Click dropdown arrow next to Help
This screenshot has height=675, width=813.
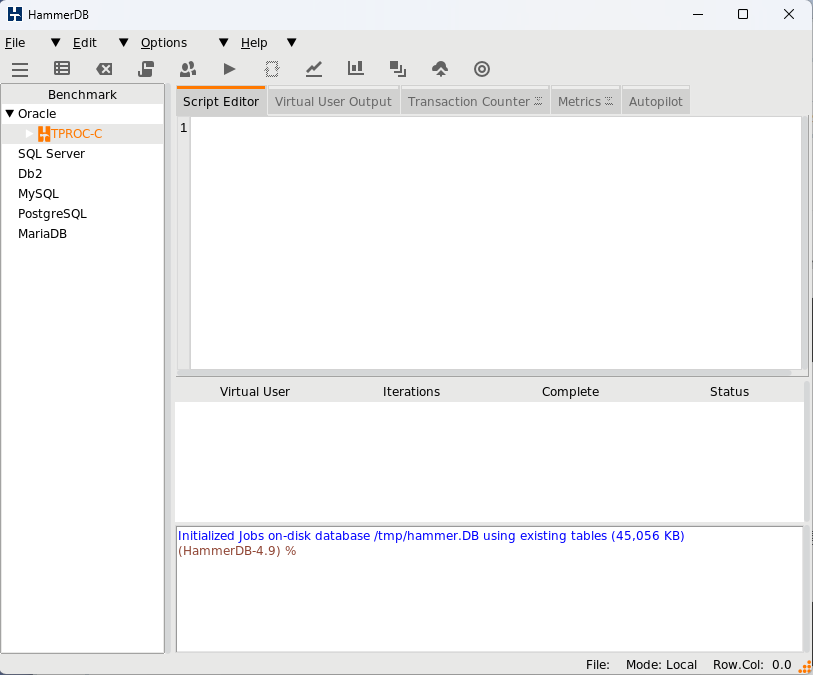(x=291, y=43)
